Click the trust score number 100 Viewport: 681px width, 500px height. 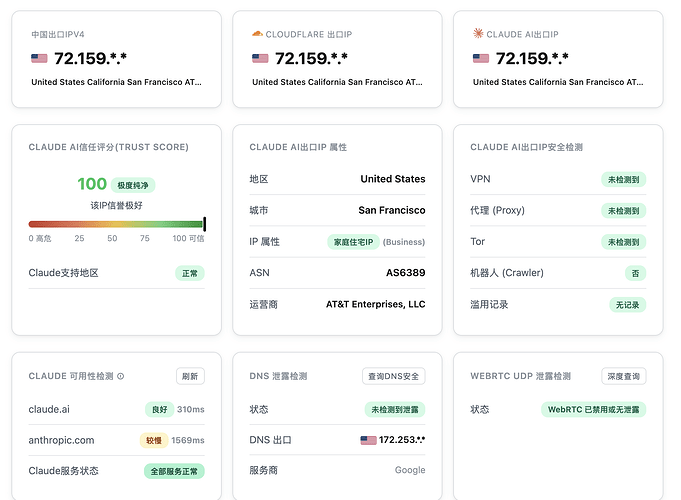[92, 184]
